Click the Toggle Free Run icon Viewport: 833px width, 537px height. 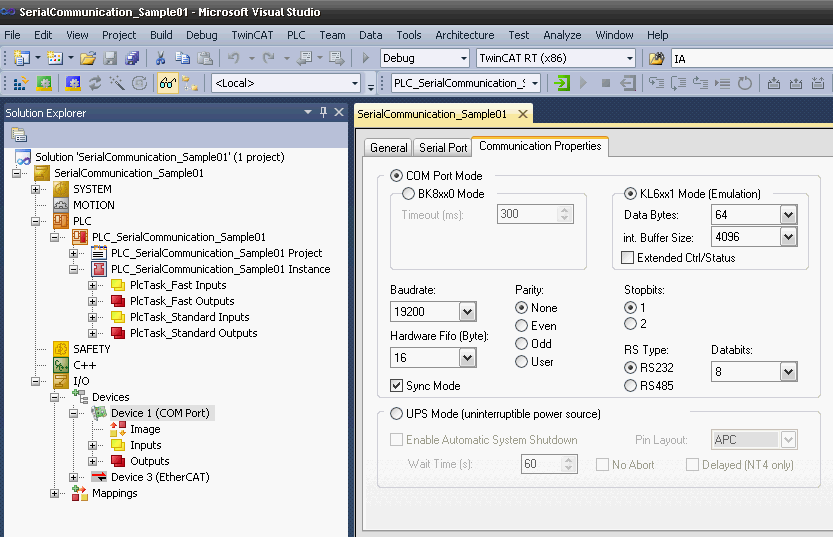[x=139, y=83]
